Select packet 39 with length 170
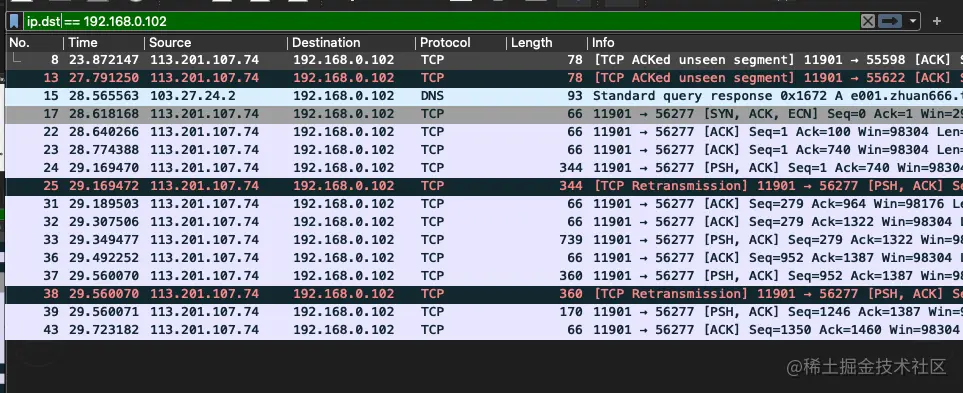The width and height of the screenshot is (963, 393). [x=484, y=312]
